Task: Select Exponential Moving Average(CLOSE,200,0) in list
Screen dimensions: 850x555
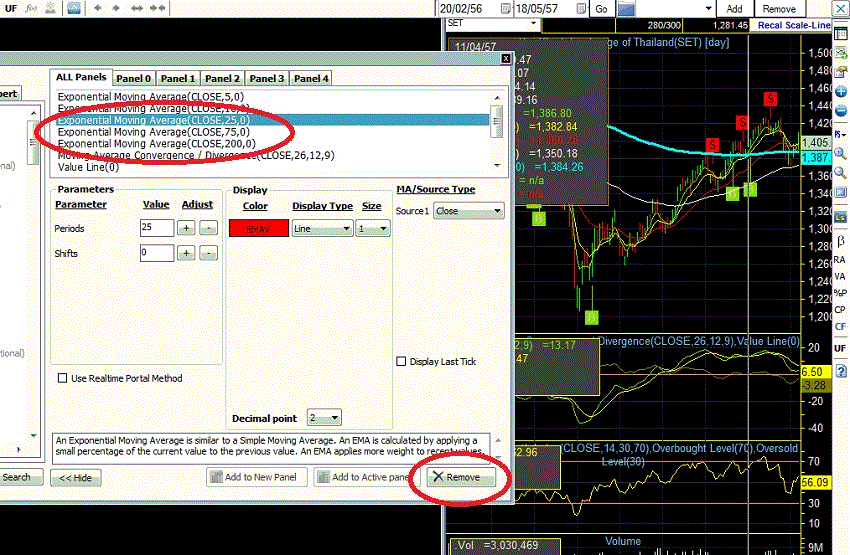Action: click(x=273, y=144)
